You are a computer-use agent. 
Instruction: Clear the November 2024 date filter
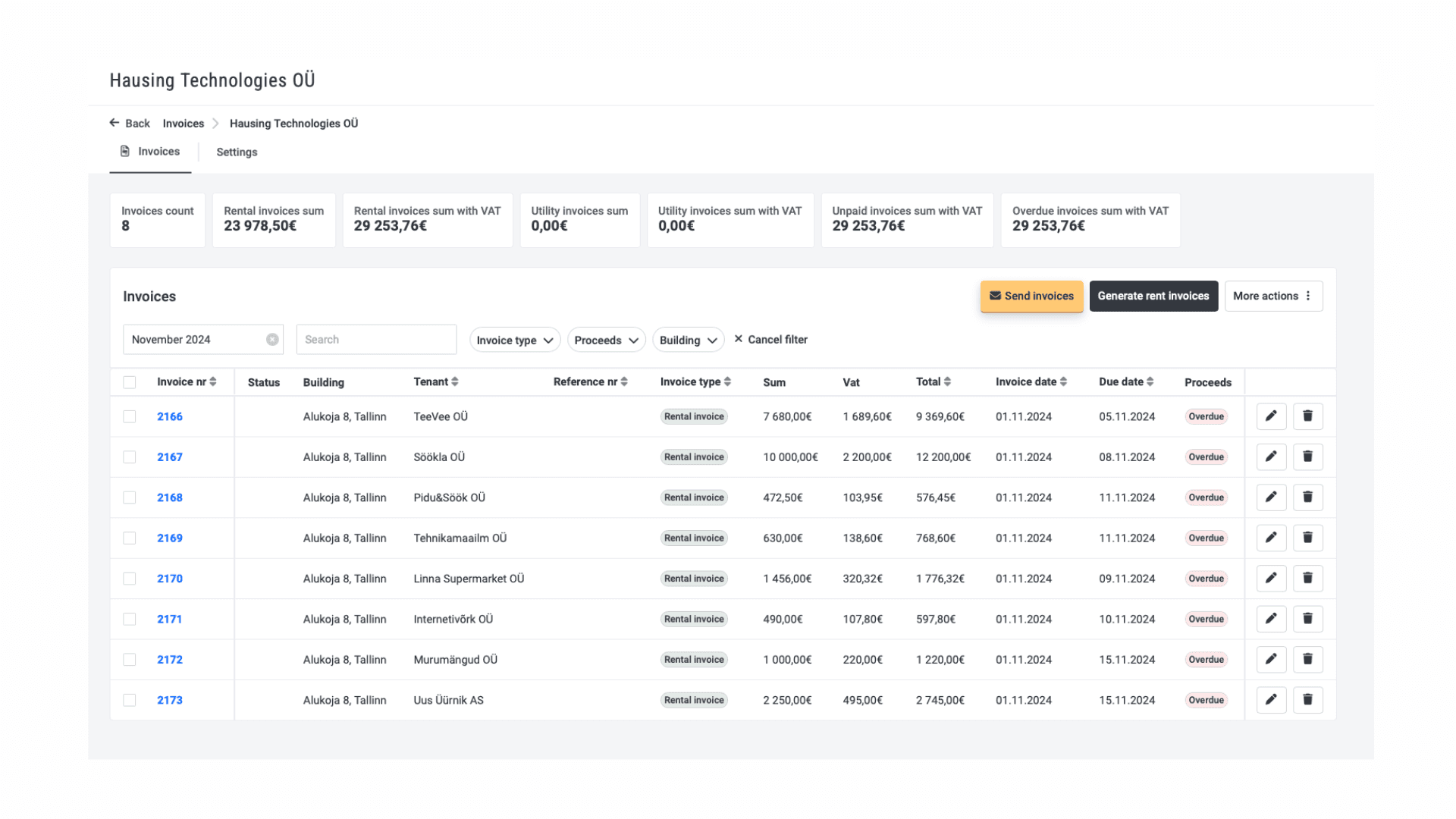click(272, 340)
